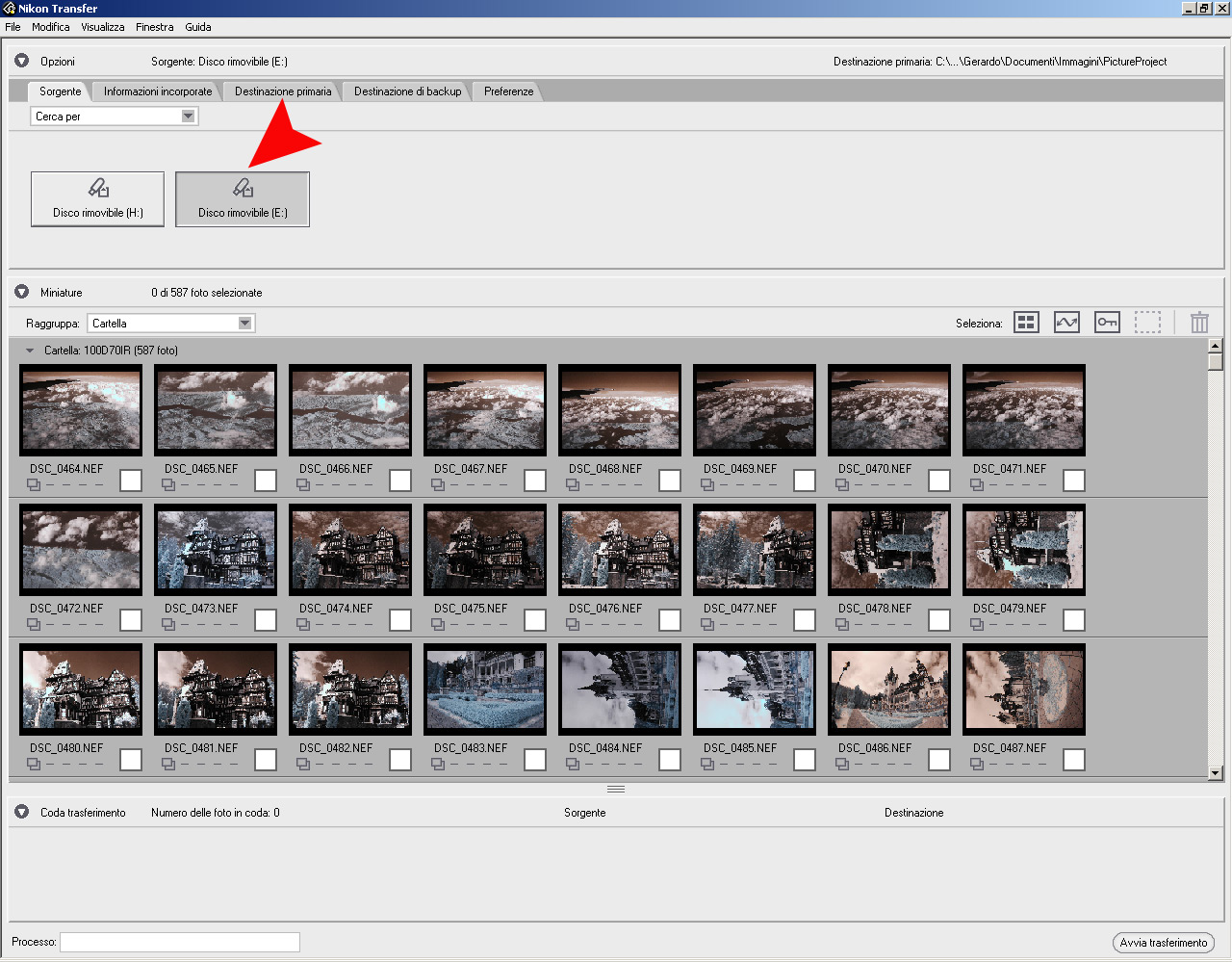This screenshot has width=1232, height=962.
Task: Click the Nikon Transfer title bar icon
Action: click(9, 8)
